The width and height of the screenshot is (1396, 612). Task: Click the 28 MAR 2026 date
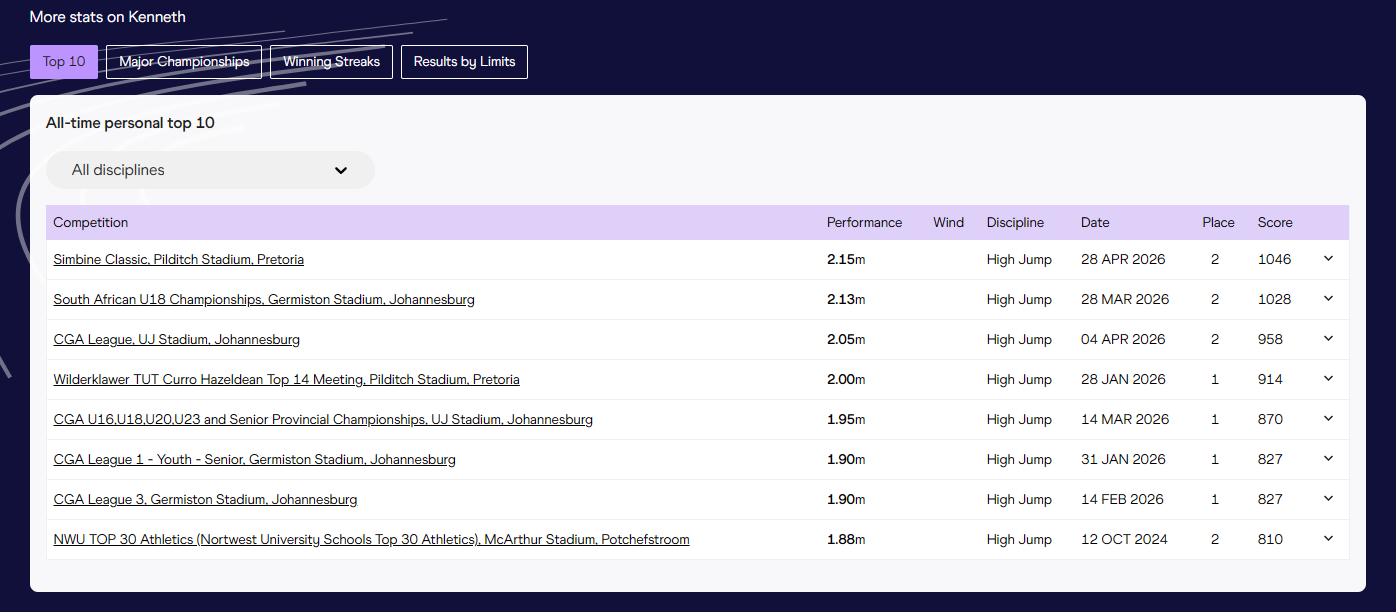coord(1125,299)
